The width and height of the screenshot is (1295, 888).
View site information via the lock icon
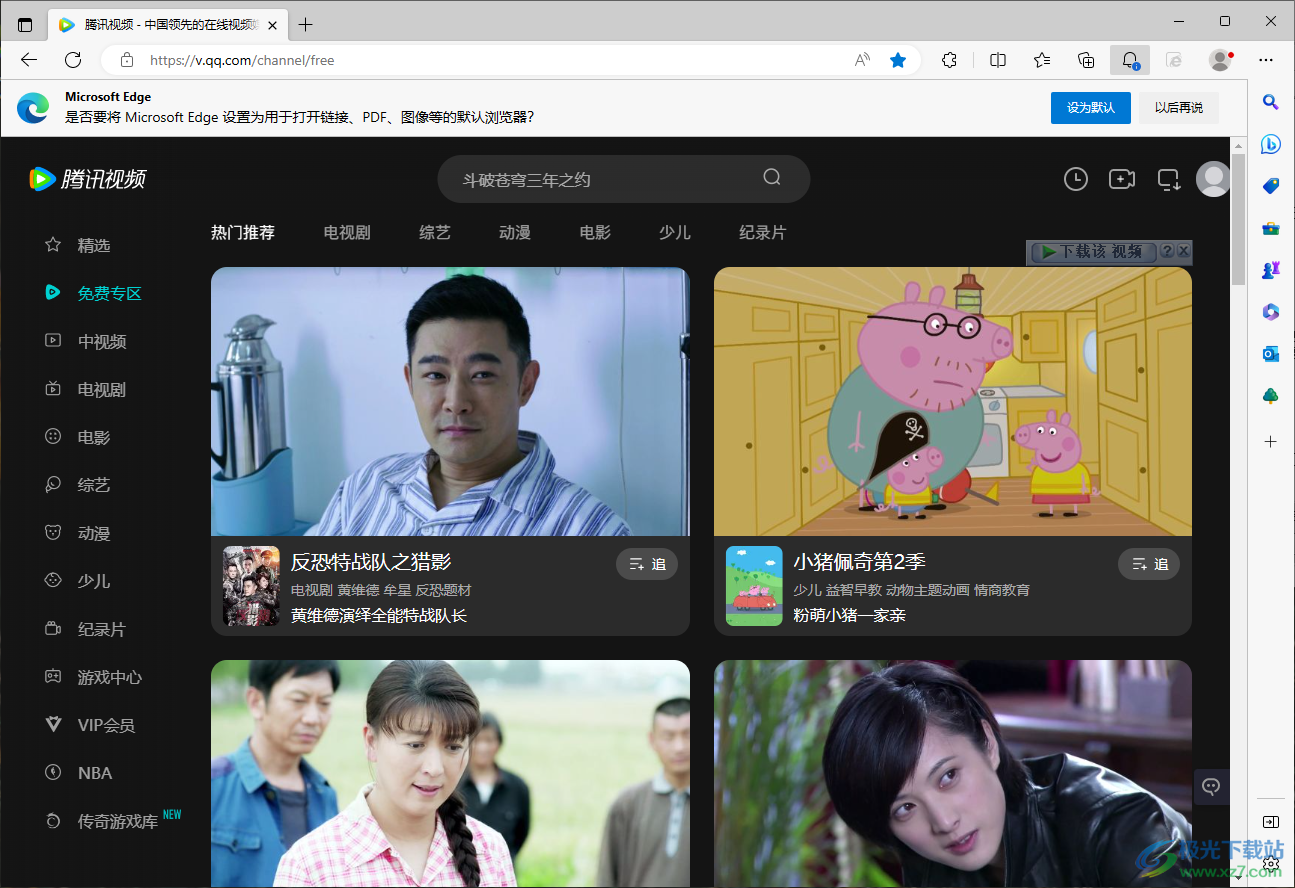point(127,60)
